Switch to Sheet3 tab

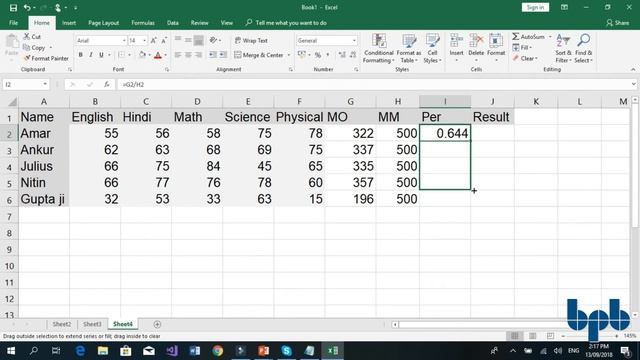[92, 324]
